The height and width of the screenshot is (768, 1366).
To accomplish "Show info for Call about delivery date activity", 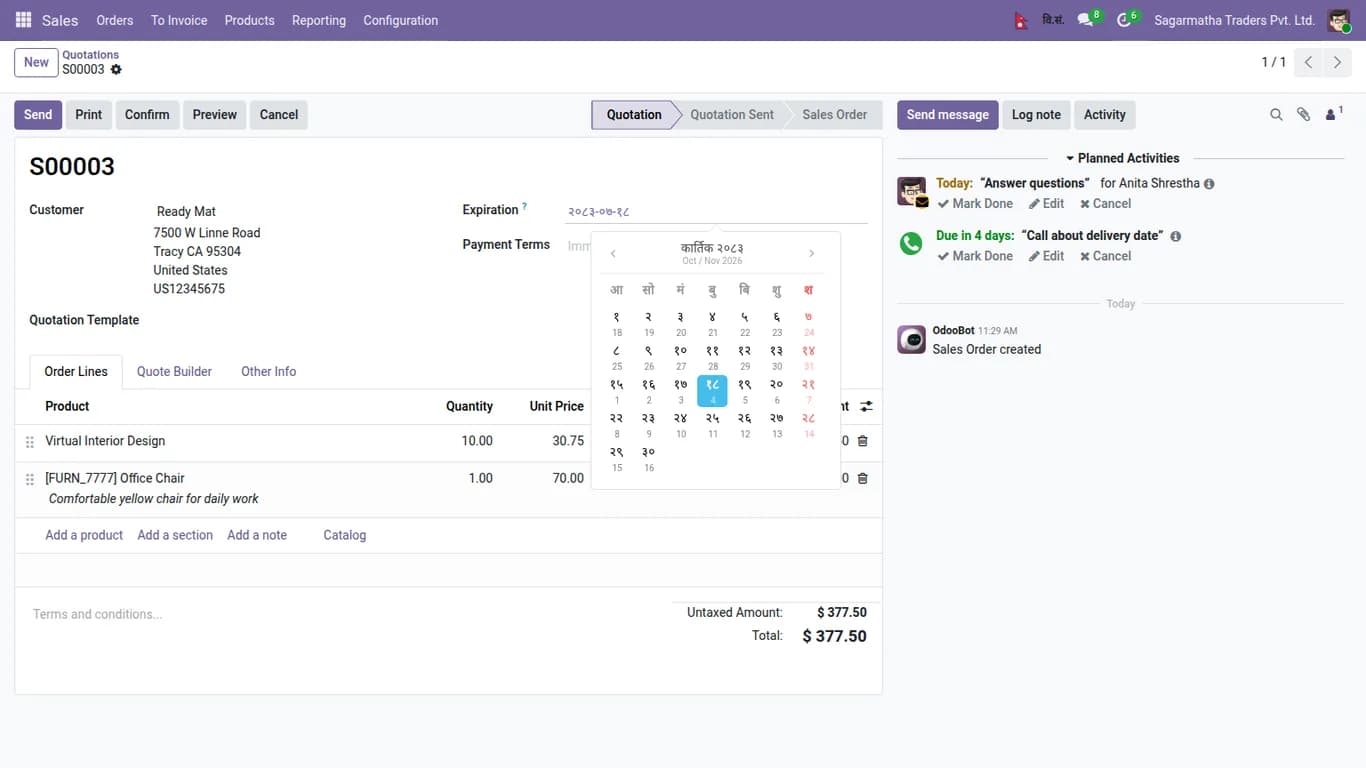I will point(1175,237).
